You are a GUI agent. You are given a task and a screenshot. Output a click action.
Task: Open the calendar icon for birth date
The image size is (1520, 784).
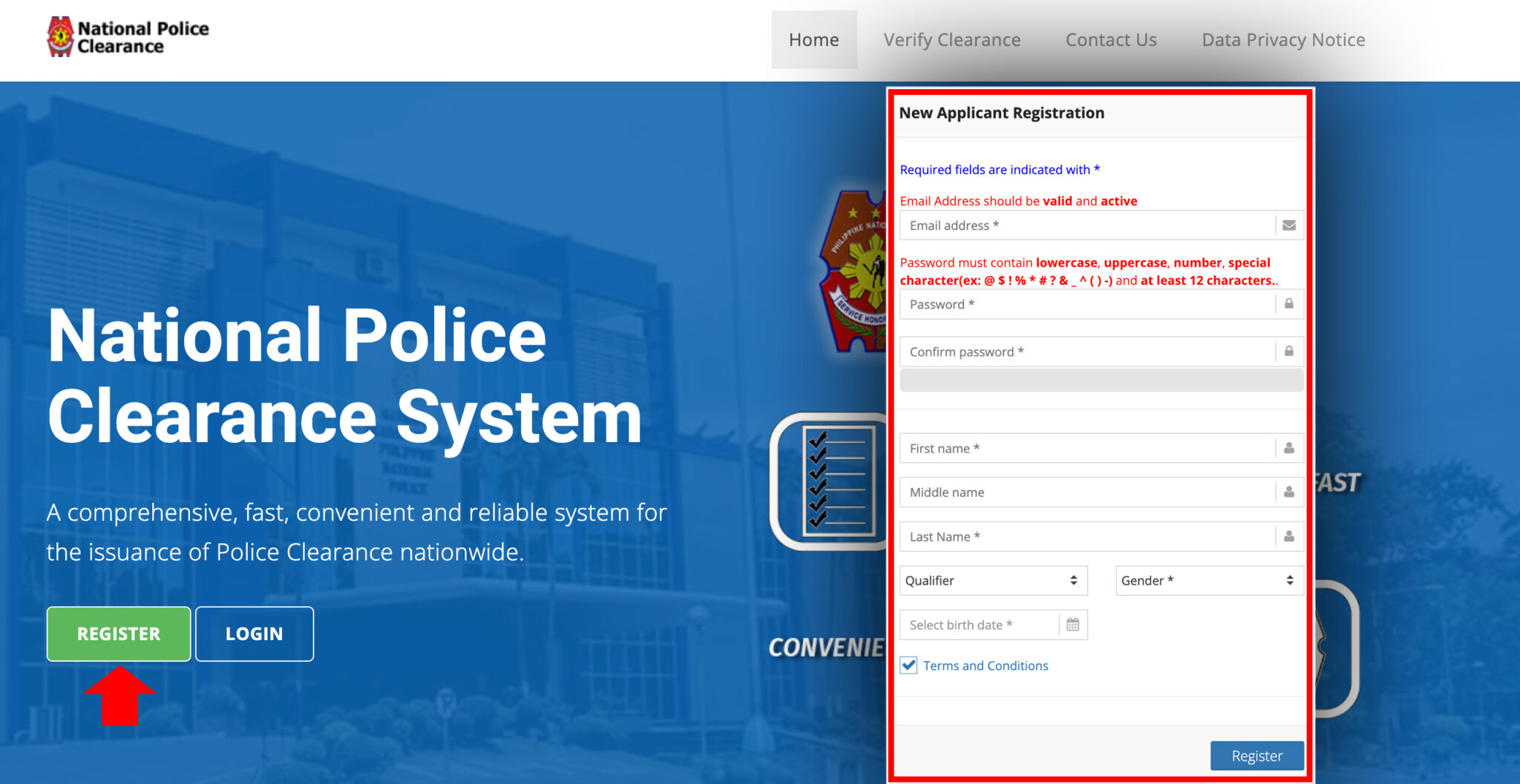1073,624
